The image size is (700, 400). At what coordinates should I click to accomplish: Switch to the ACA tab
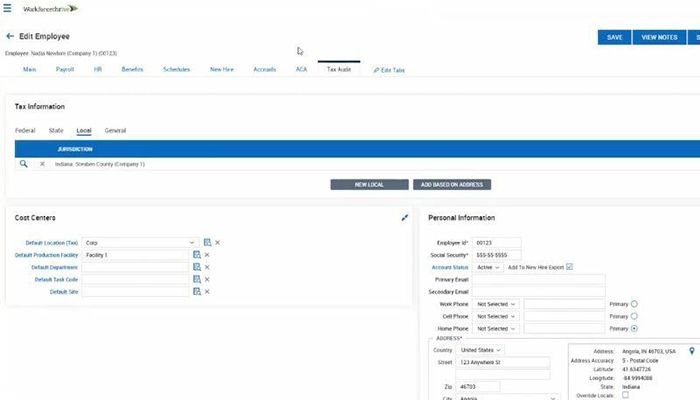click(301, 69)
